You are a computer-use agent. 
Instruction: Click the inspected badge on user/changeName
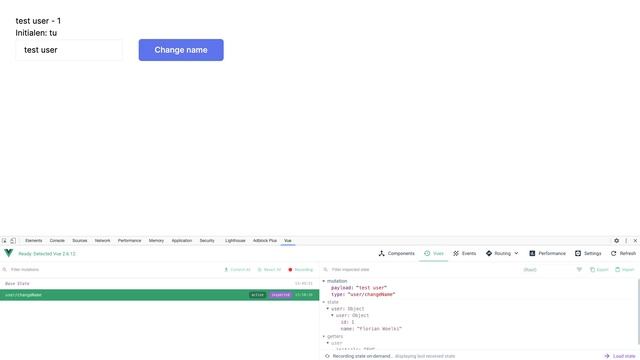point(280,295)
